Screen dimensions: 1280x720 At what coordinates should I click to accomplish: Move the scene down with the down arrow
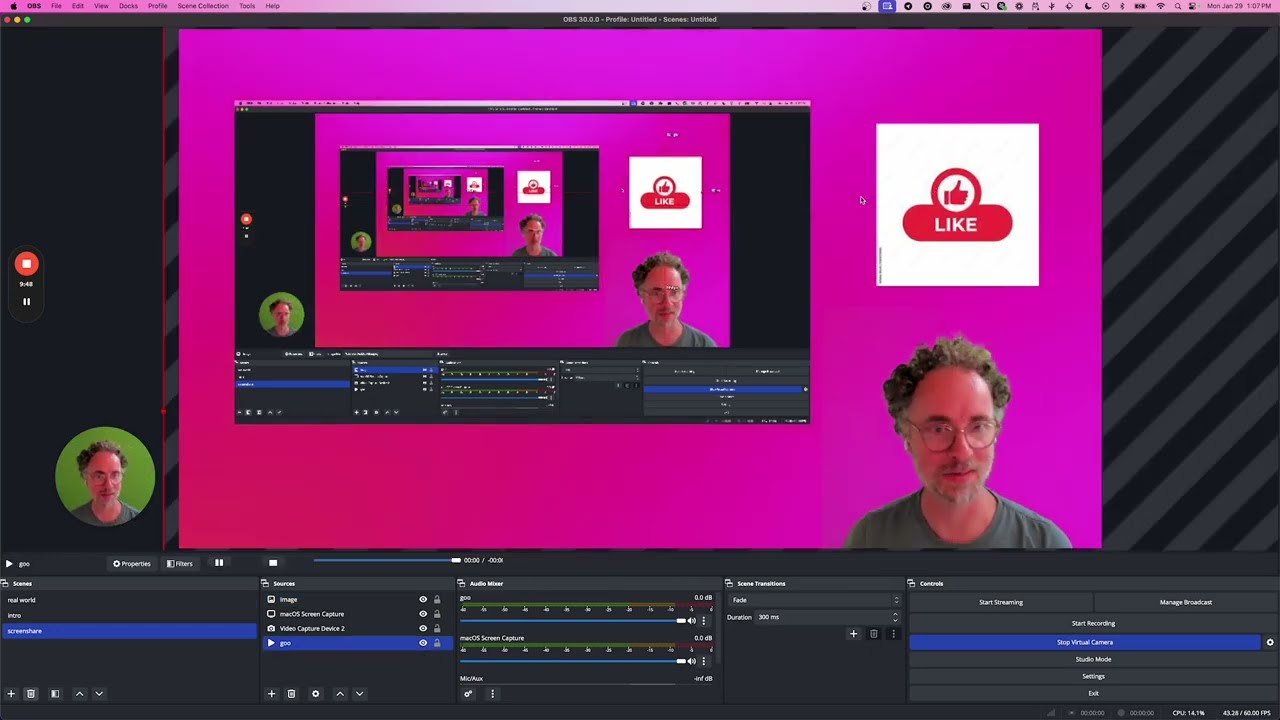[x=99, y=694]
